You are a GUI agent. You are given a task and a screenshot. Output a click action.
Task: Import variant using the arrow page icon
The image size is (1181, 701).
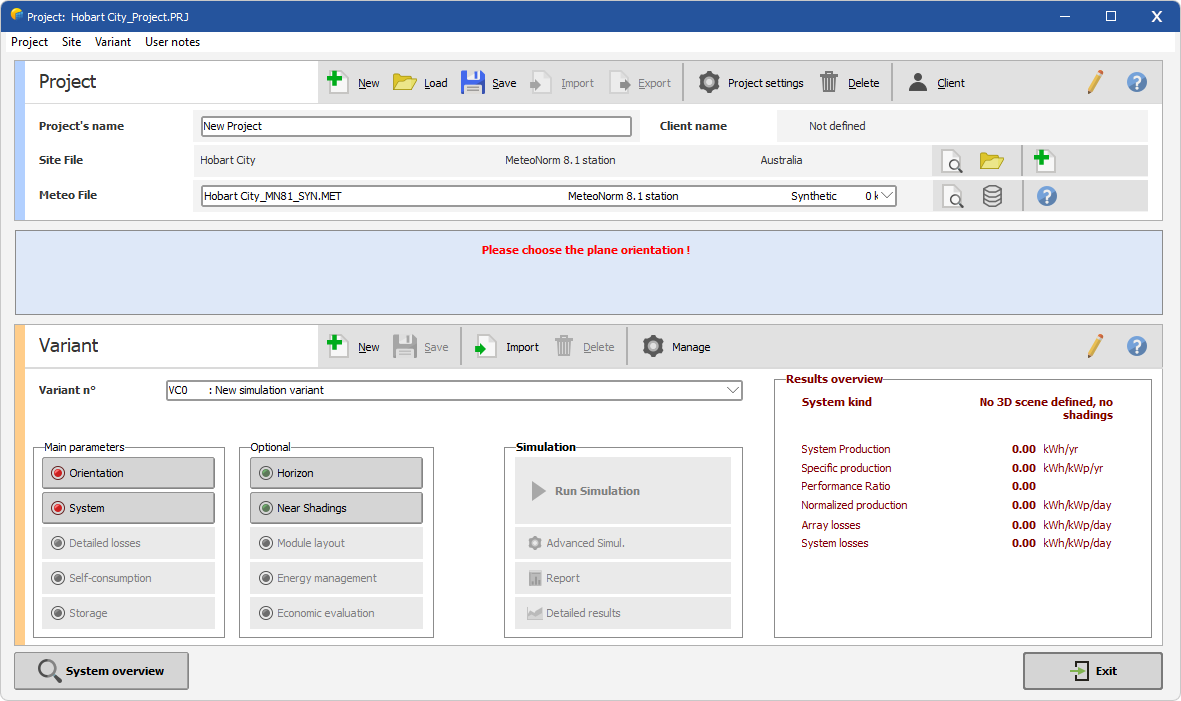(x=485, y=346)
